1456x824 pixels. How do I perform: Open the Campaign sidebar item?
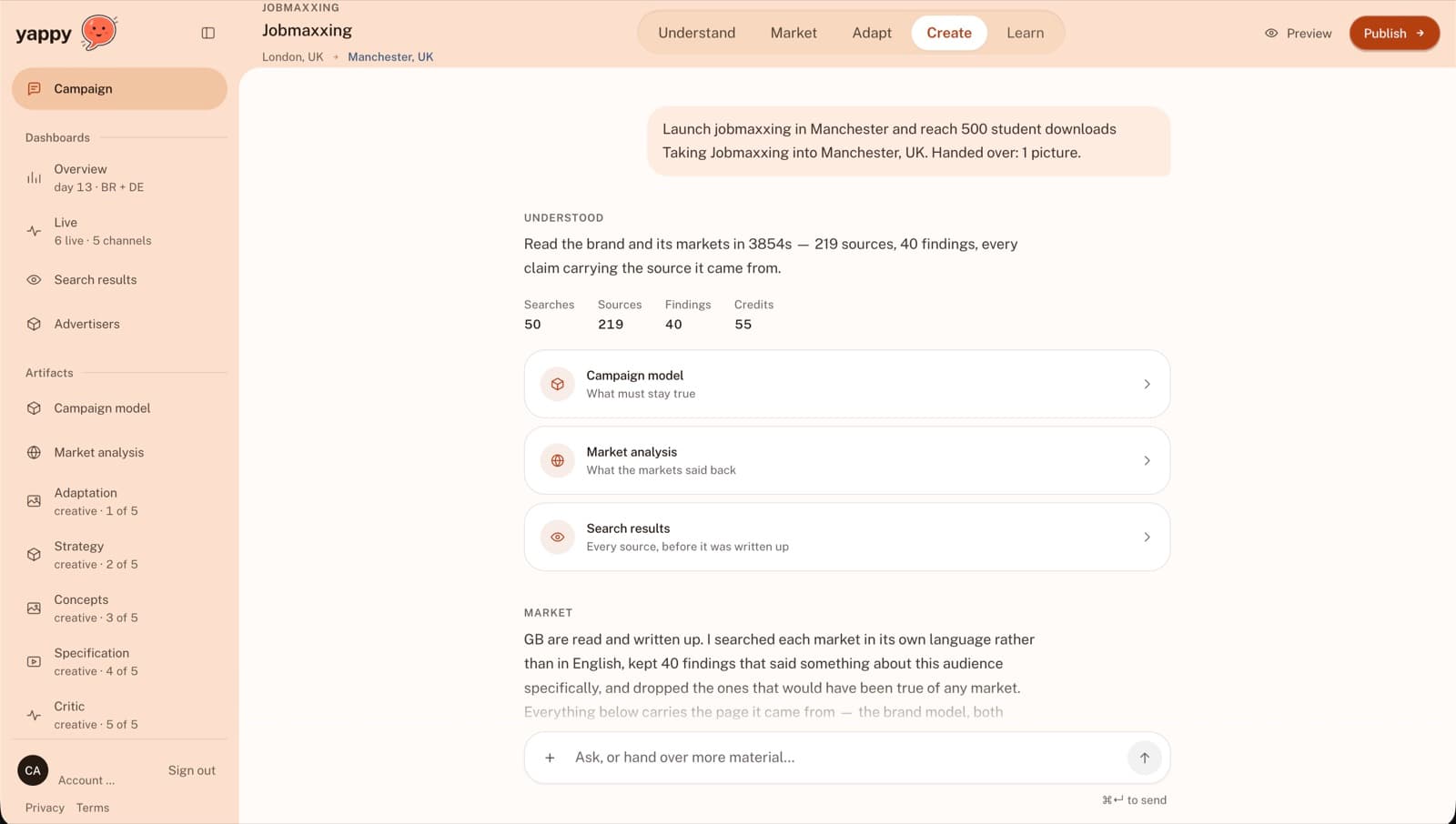point(119,88)
